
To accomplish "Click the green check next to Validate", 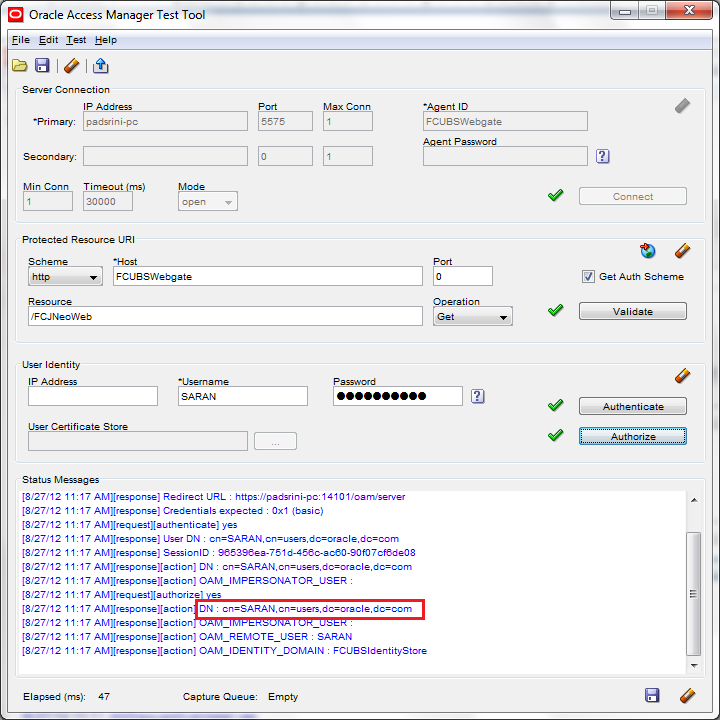I will pyautogui.click(x=556, y=310).
